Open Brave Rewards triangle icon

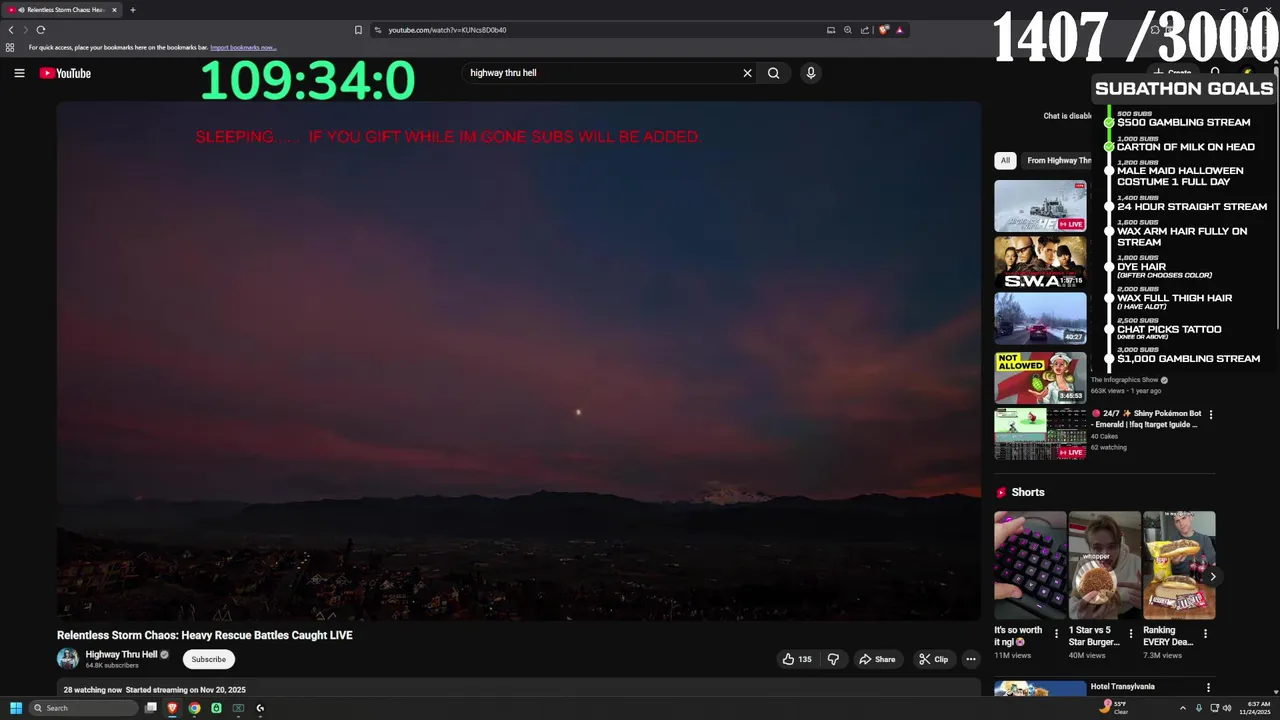899,30
